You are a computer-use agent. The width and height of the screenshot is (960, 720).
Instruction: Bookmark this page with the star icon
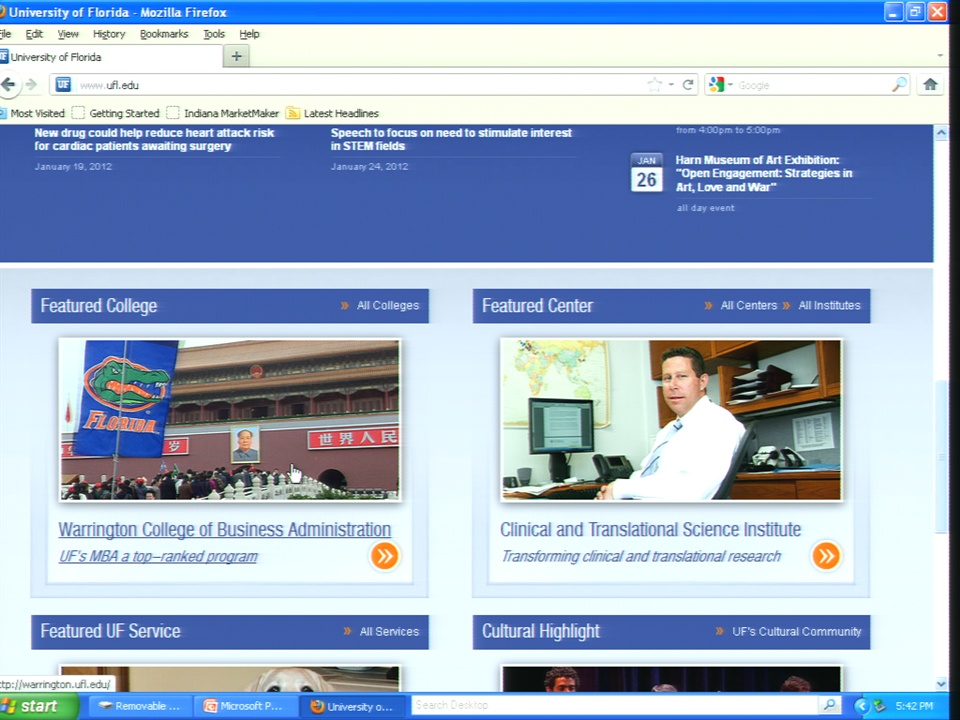[654, 84]
